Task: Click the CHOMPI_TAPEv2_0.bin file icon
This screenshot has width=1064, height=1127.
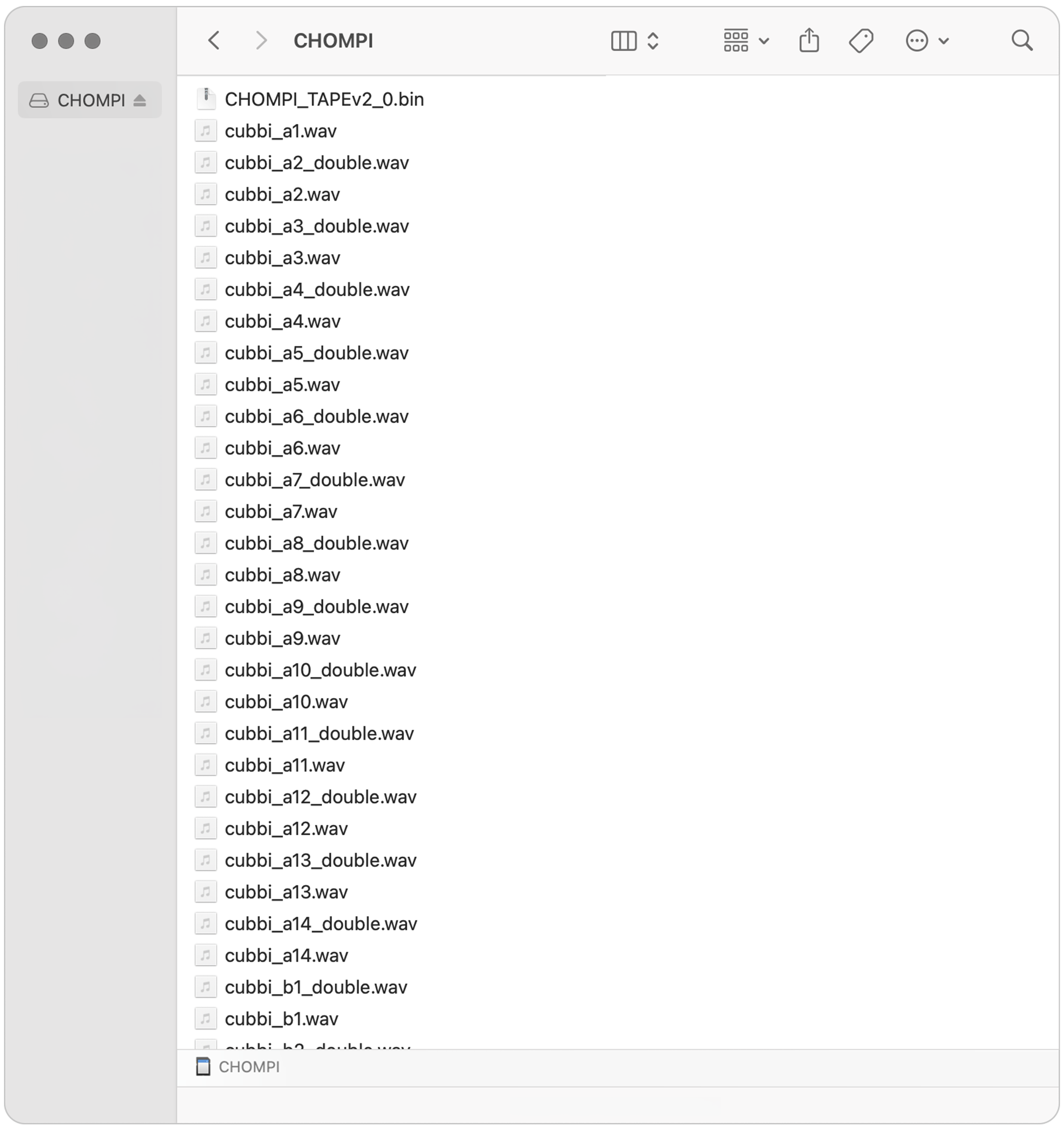Action: [x=205, y=99]
